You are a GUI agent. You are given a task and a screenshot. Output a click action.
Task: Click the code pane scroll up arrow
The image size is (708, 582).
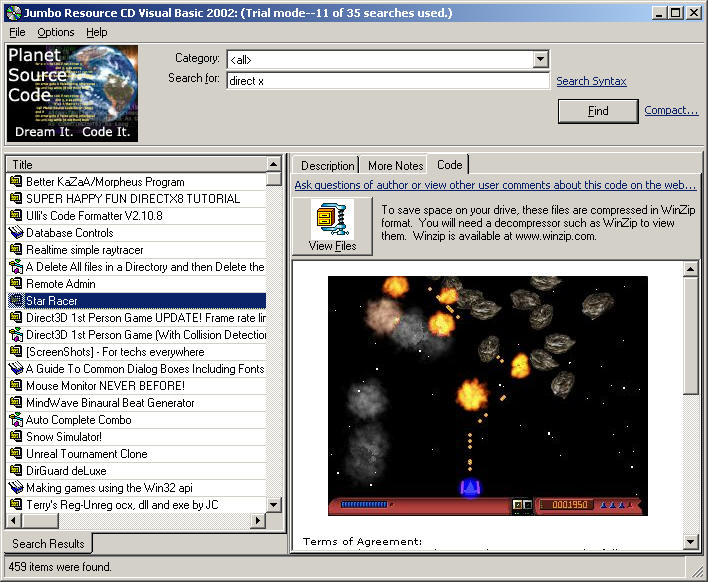coord(690,269)
